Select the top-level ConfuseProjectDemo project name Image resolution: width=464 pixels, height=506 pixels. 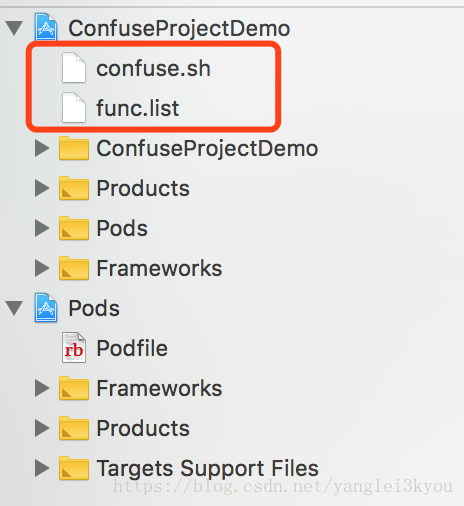coord(179,29)
